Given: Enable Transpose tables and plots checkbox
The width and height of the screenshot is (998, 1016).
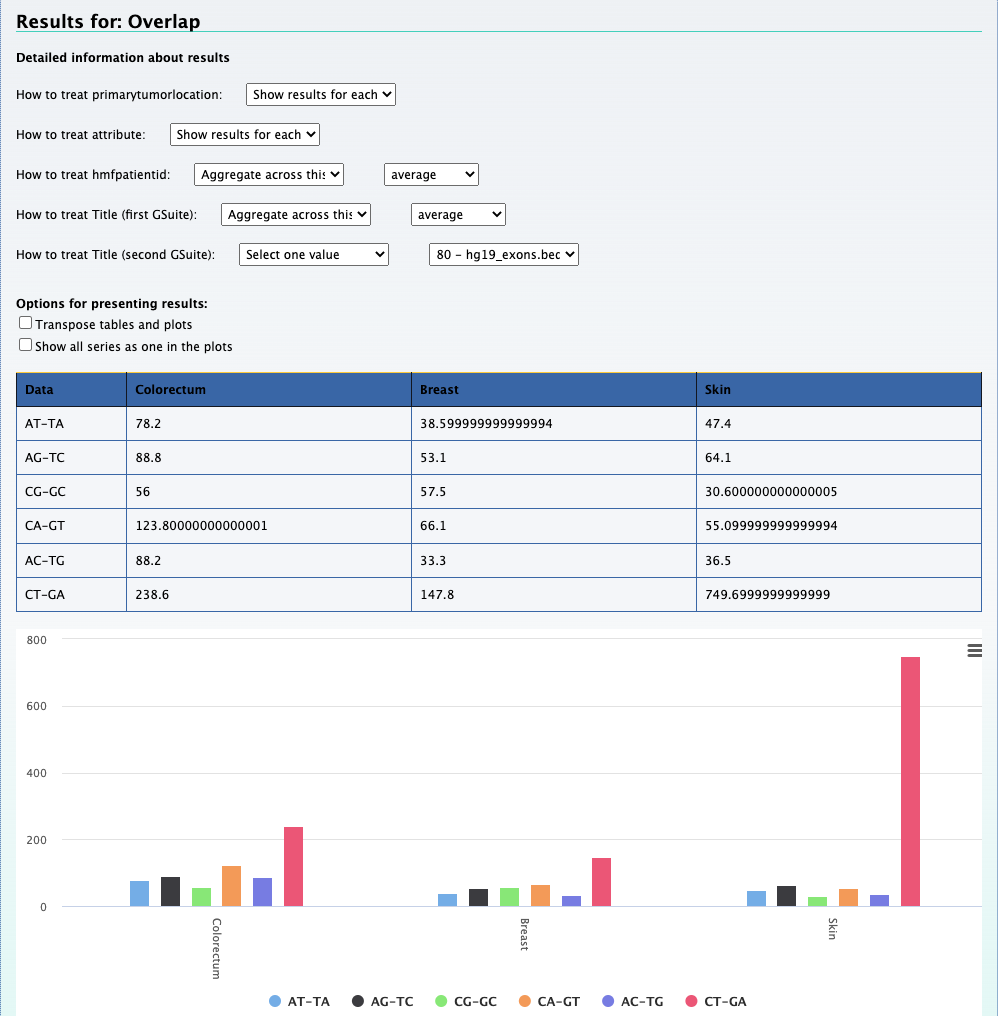Looking at the screenshot, I should tap(26, 324).
